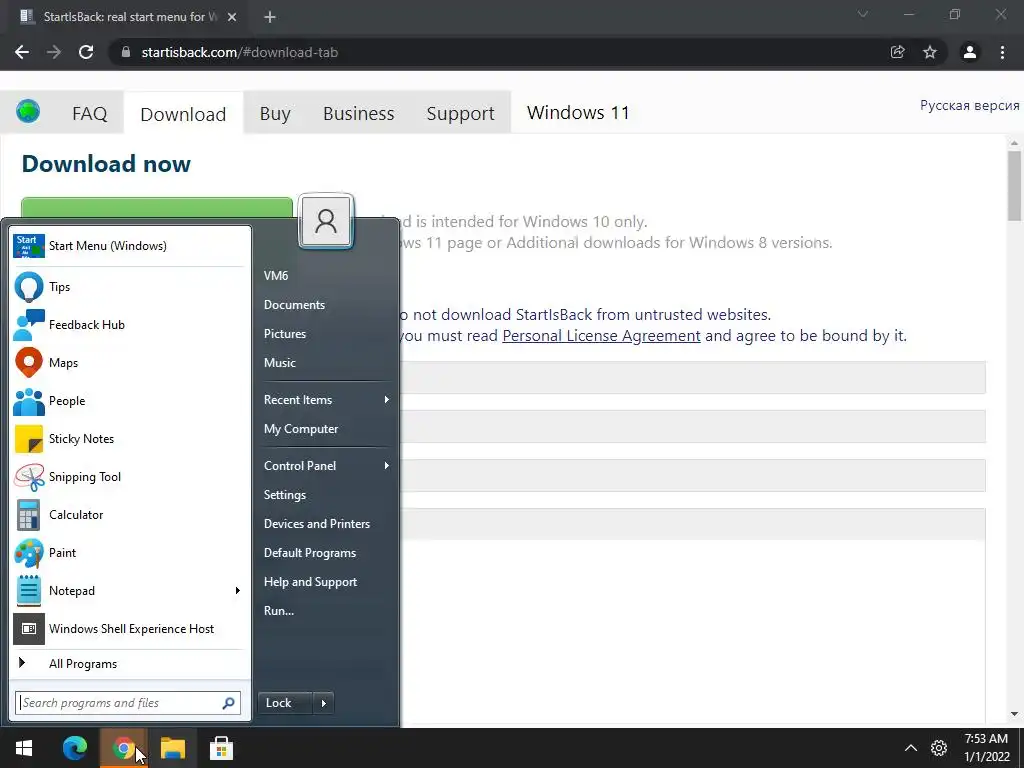The width and height of the screenshot is (1024, 768).
Task: Launch Notepad icon
Action: (29, 590)
